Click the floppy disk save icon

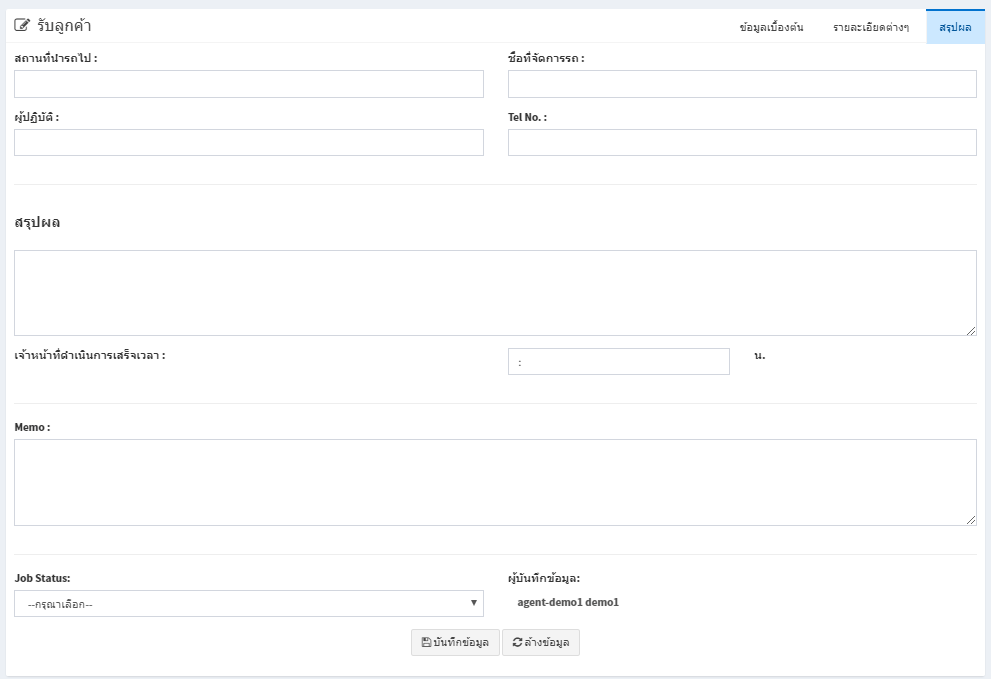point(426,642)
